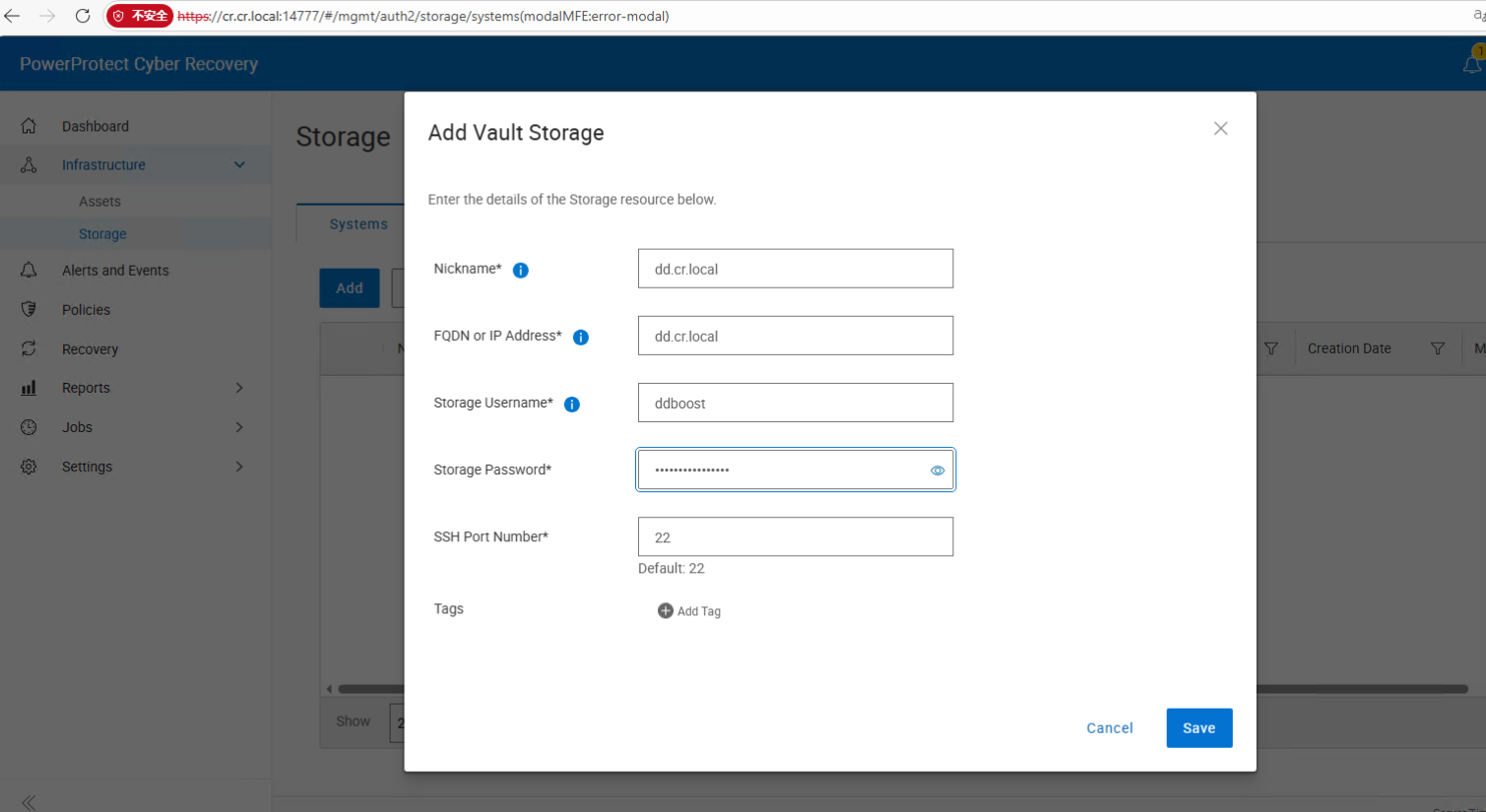
Task: Click the browser forward arrow
Action: pyautogui.click(x=47, y=16)
